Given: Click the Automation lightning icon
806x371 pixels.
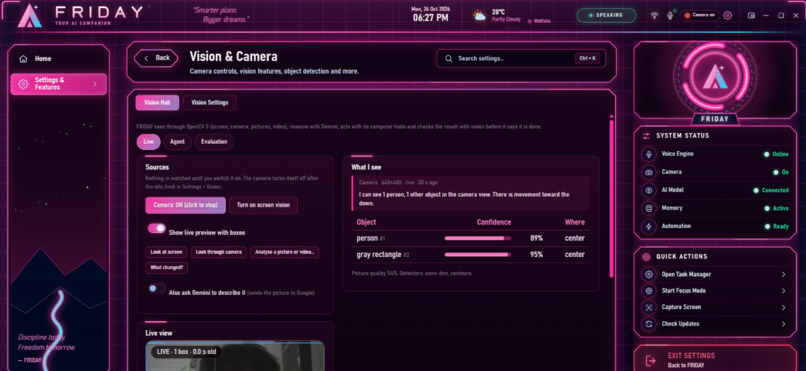Looking at the screenshot, I should click(x=649, y=226).
